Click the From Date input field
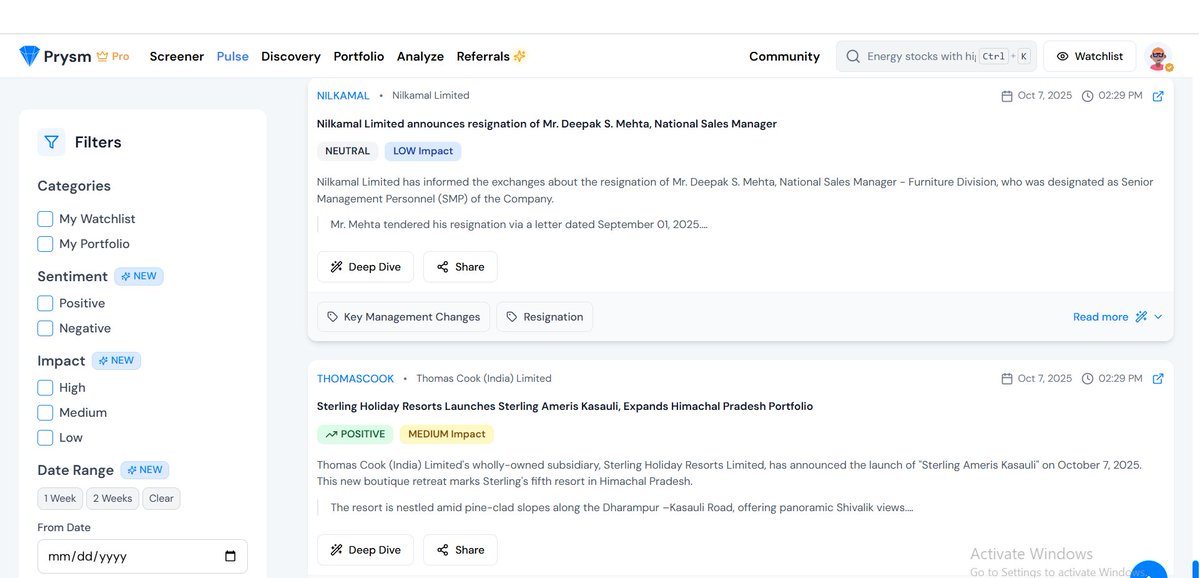Image resolution: width=1200 pixels, height=578 pixels. [x=142, y=556]
